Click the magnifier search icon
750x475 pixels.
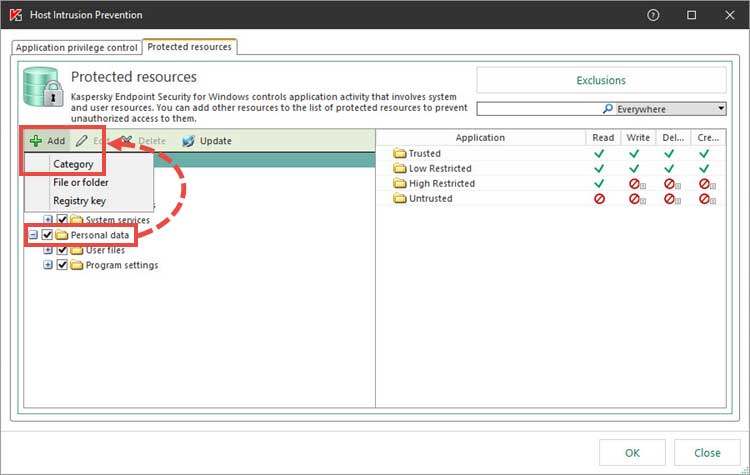click(607, 109)
